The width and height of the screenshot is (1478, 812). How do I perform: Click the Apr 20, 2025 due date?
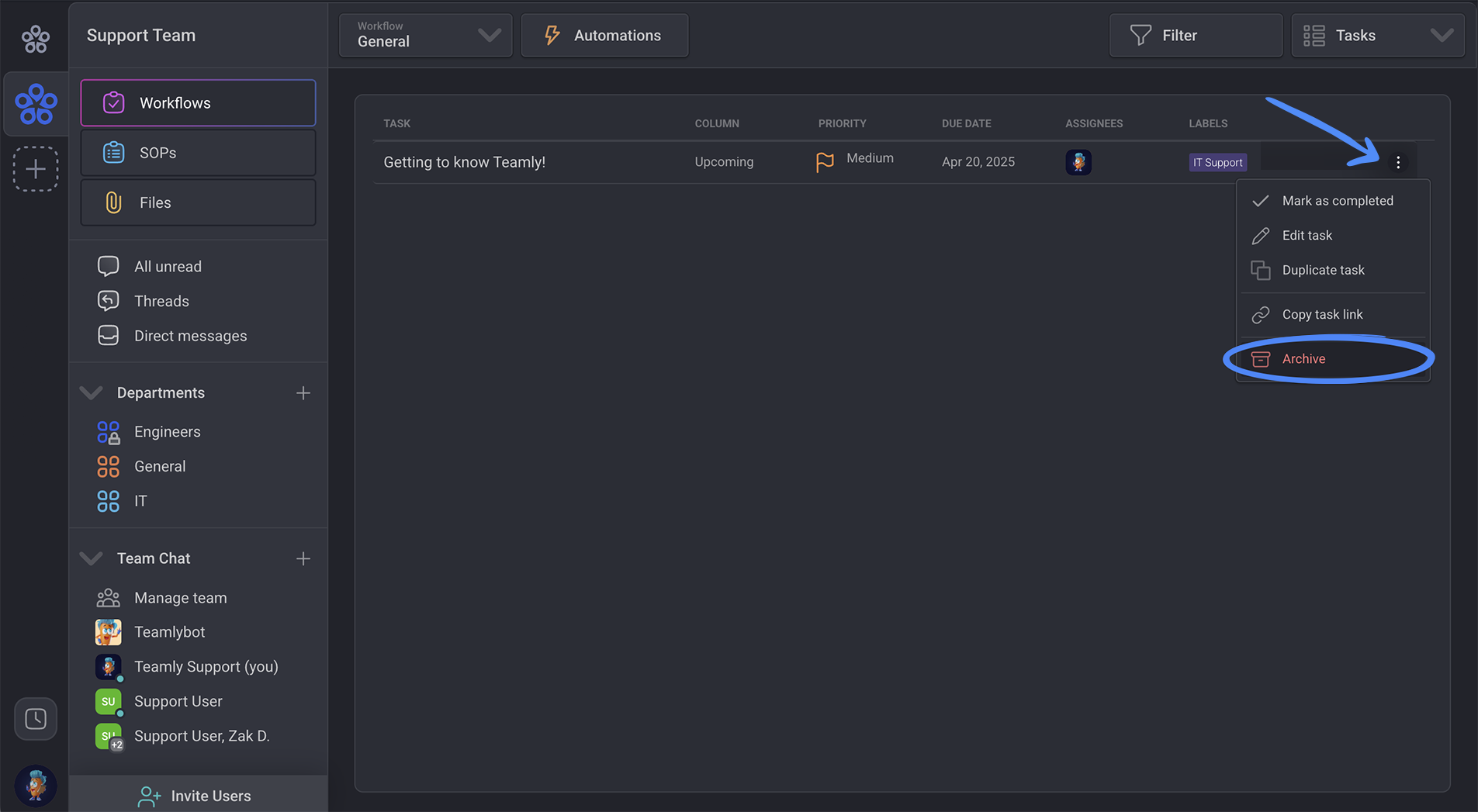[x=978, y=162]
